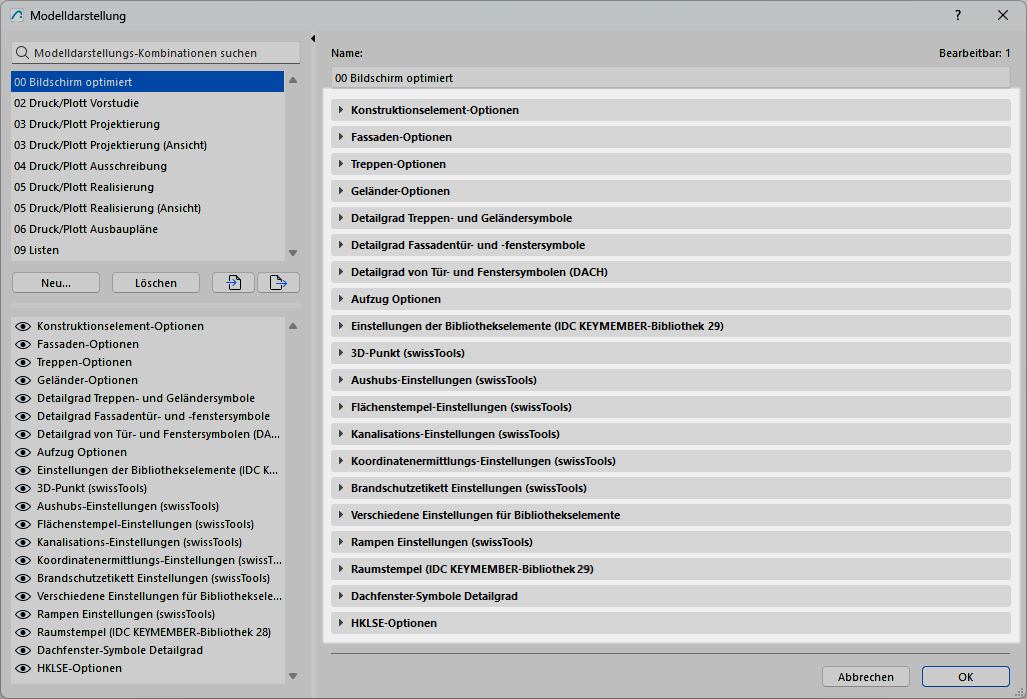Toggle visibility of Konstruktionselement-Optionen in list
This screenshot has height=699, width=1027.
click(23, 326)
